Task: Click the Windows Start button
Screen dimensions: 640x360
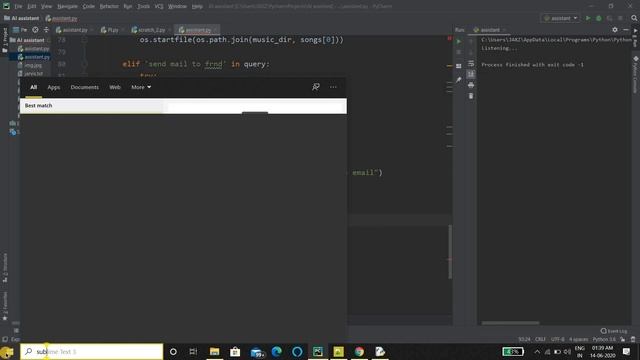Action: 7,352
